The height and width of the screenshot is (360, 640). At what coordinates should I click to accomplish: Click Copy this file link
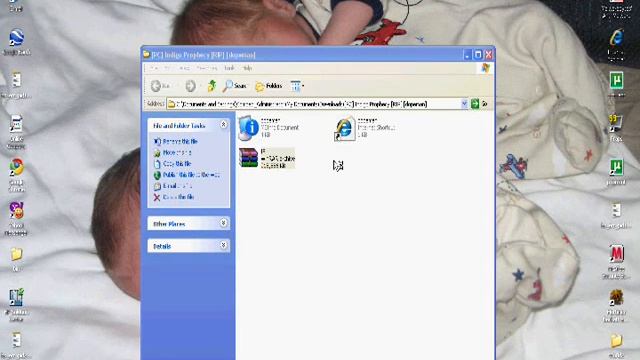pos(177,163)
